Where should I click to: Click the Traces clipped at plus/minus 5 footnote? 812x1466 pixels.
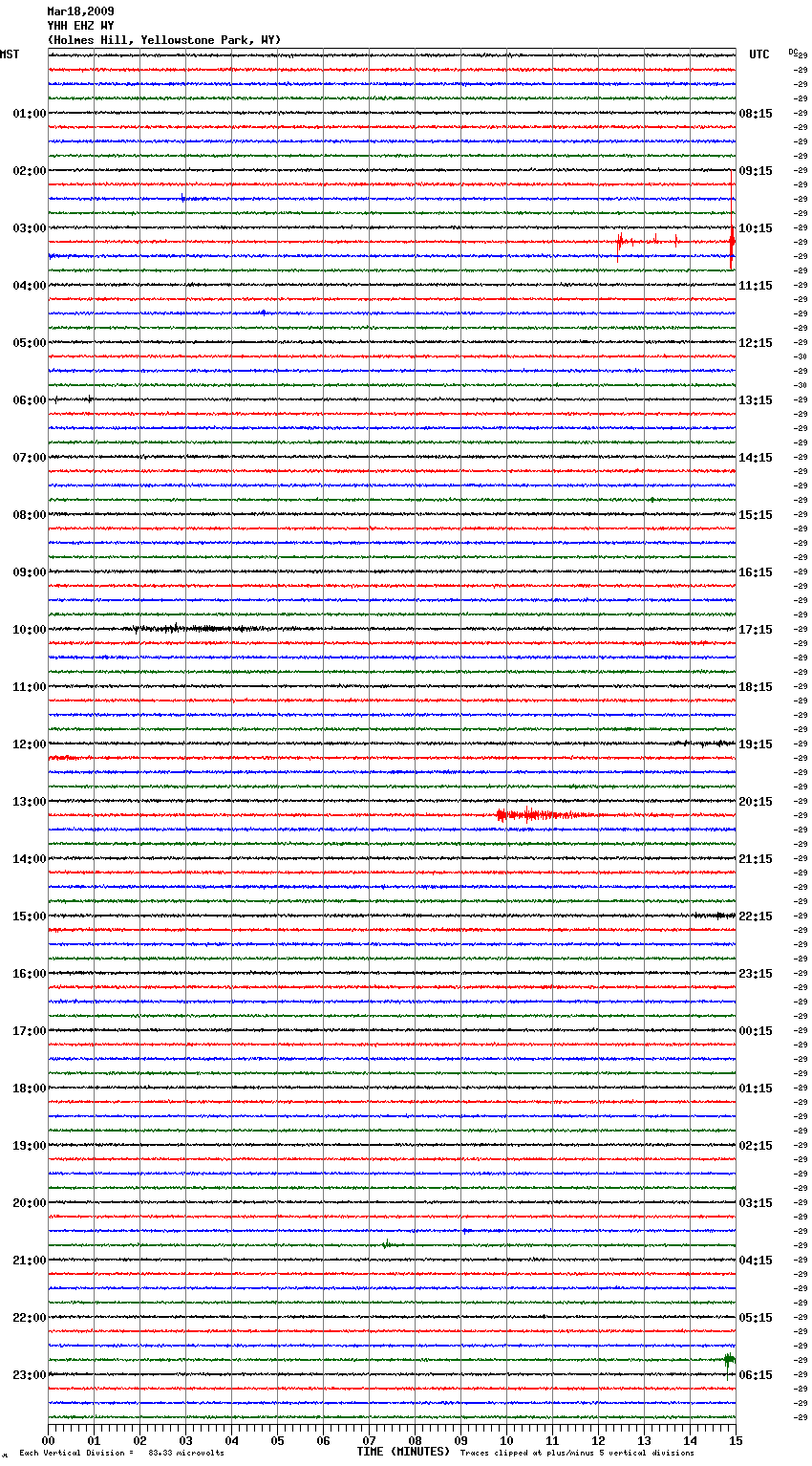577,1453
